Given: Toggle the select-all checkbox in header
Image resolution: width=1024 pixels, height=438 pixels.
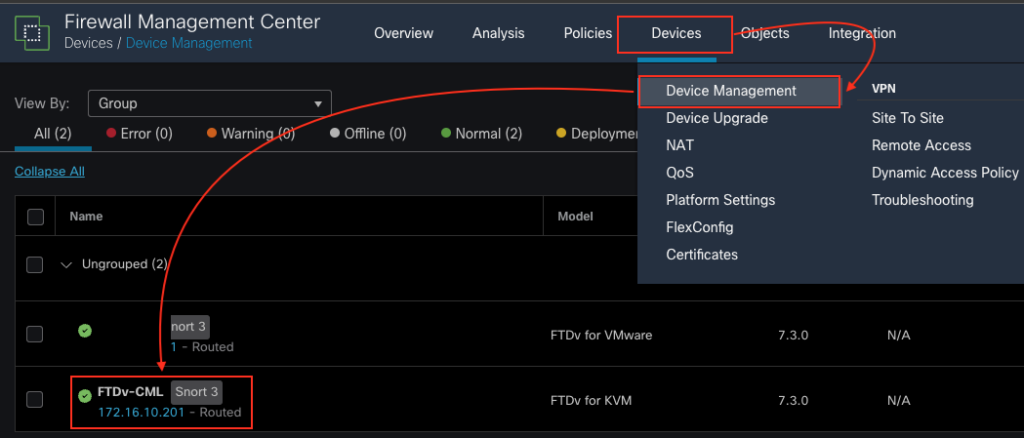Looking at the screenshot, I should [x=35, y=217].
